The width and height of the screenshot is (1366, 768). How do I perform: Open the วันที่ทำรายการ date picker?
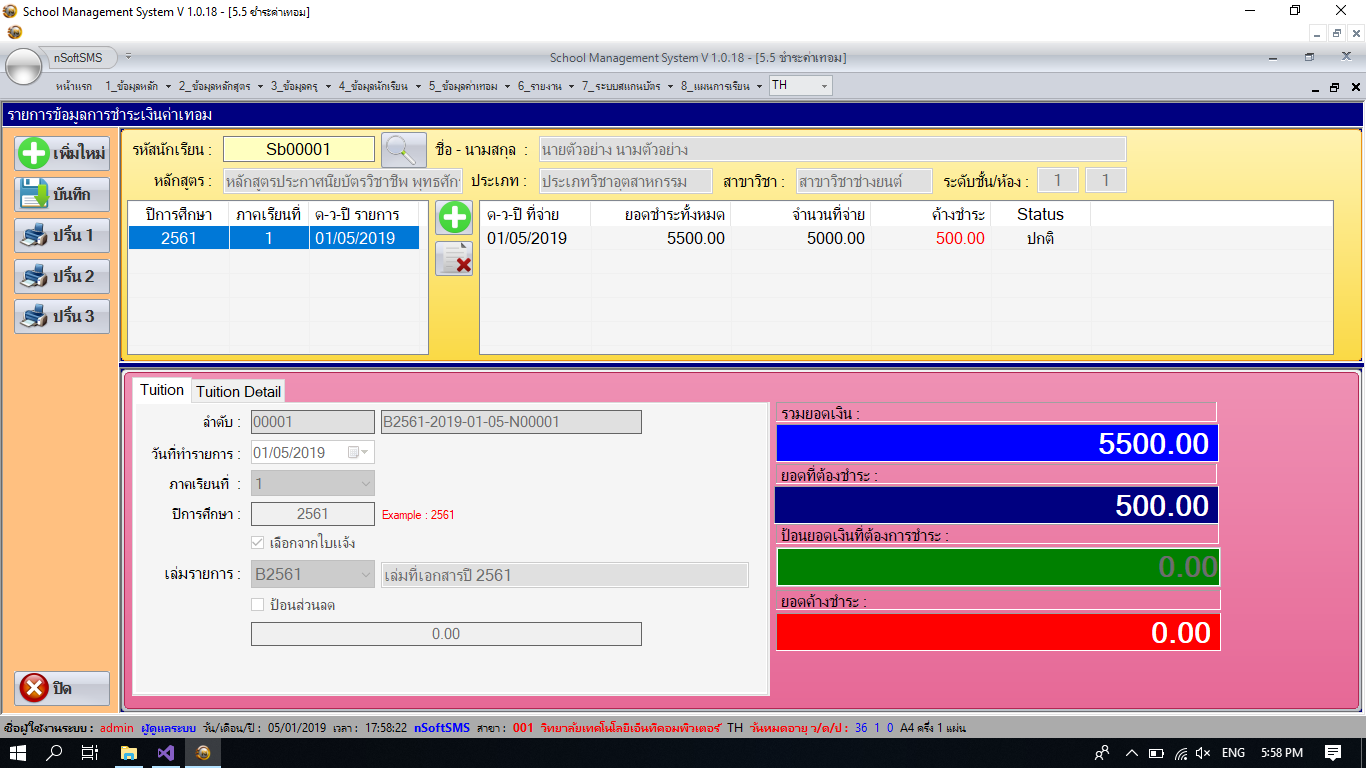point(357,453)
